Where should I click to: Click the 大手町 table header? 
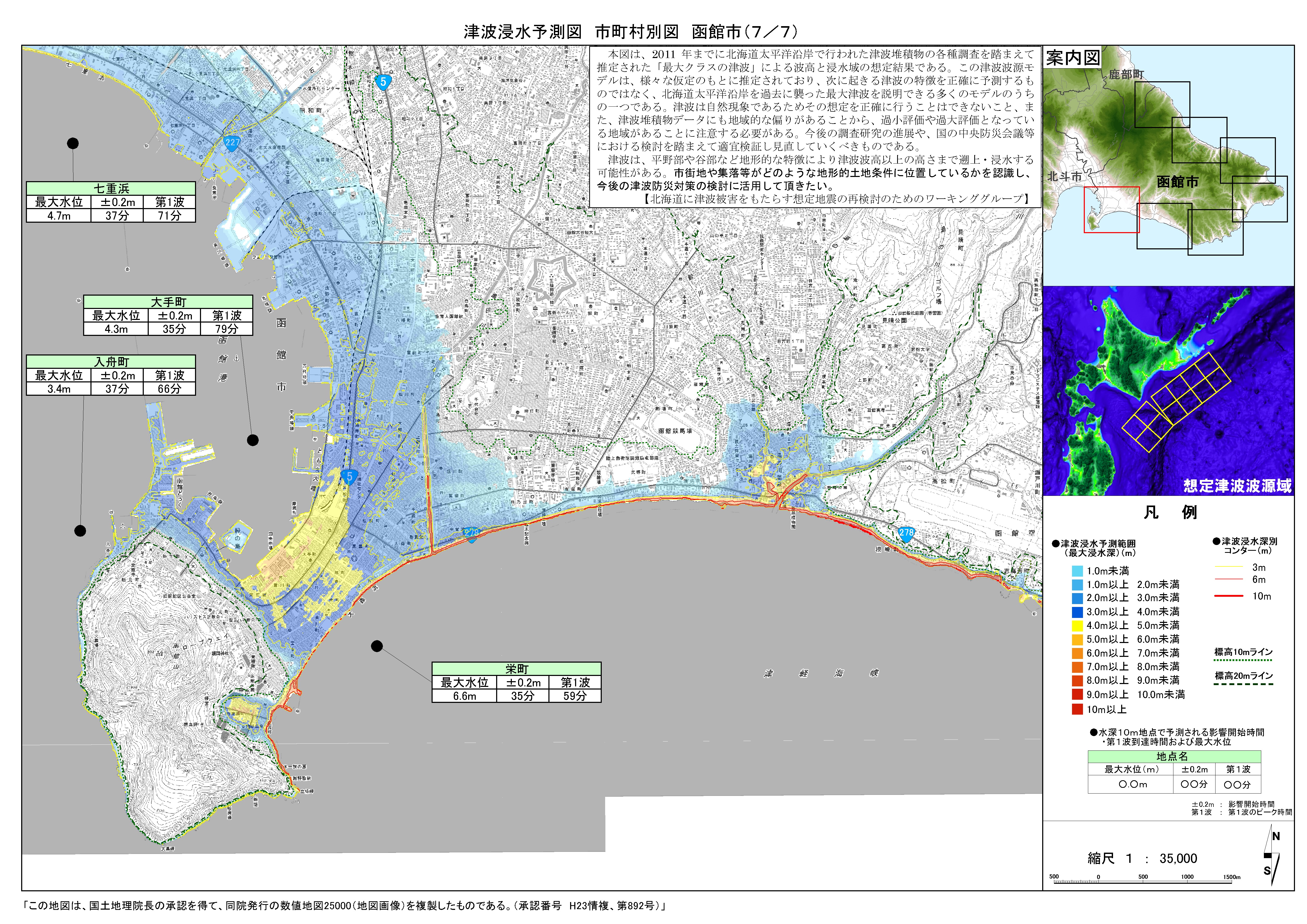point(168,302)
